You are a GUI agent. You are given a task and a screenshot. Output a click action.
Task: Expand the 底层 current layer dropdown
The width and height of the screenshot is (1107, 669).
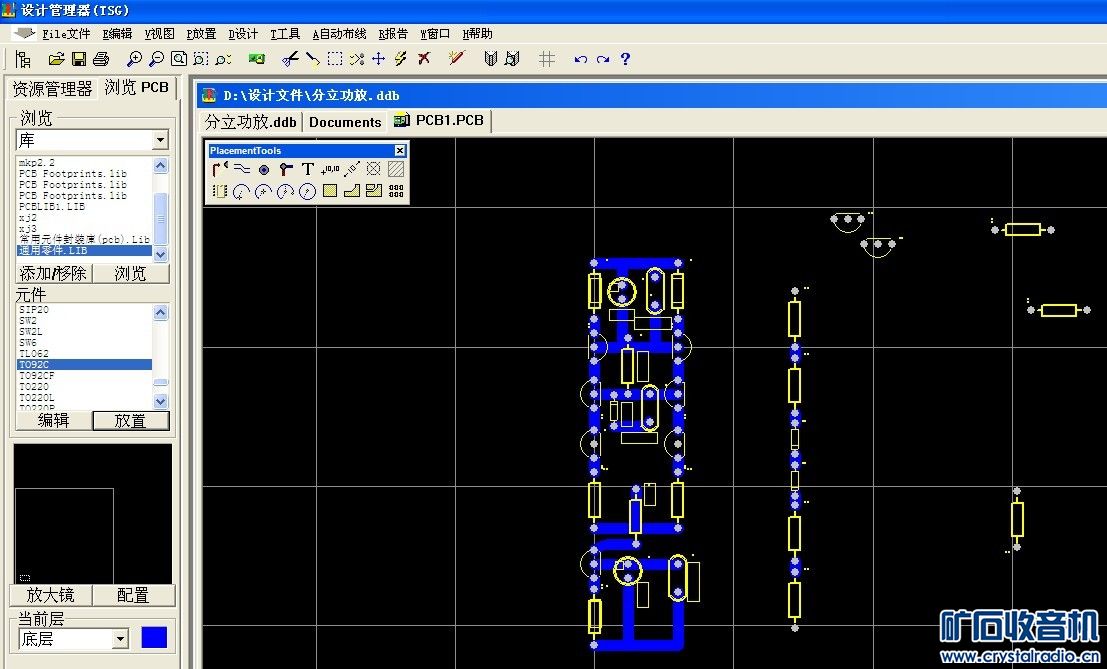pos(121,638)
